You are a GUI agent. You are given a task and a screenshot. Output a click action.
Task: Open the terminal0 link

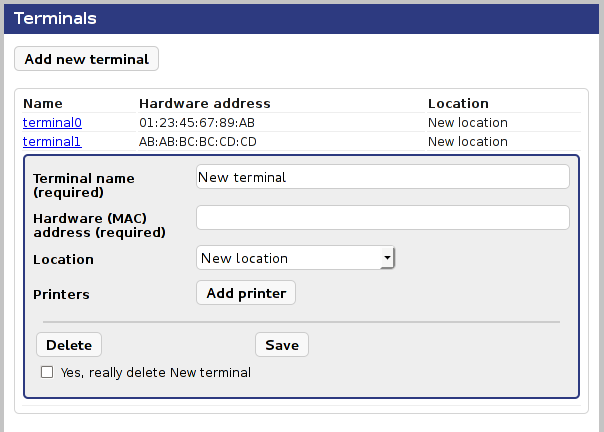pos(52,123)
